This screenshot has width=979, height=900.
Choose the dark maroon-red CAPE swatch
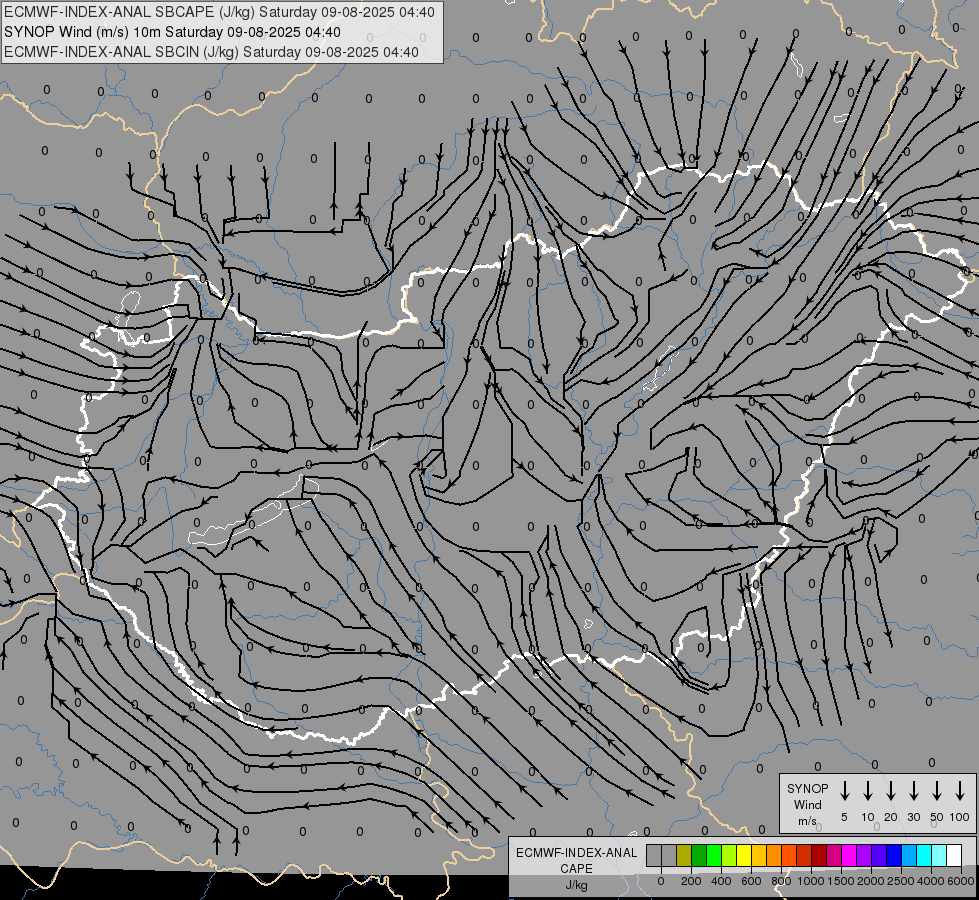coord(819,855)
